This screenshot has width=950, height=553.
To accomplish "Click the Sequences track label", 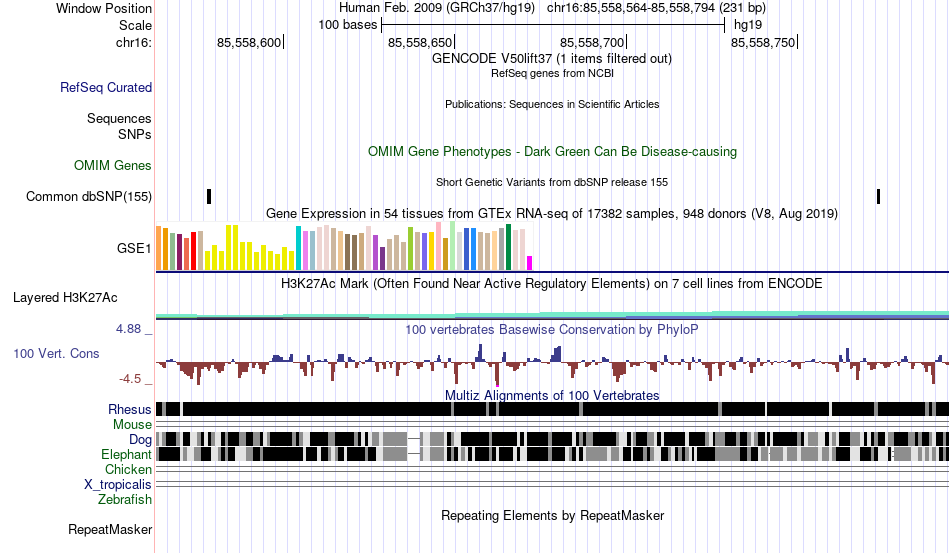I will pos(119,118).
